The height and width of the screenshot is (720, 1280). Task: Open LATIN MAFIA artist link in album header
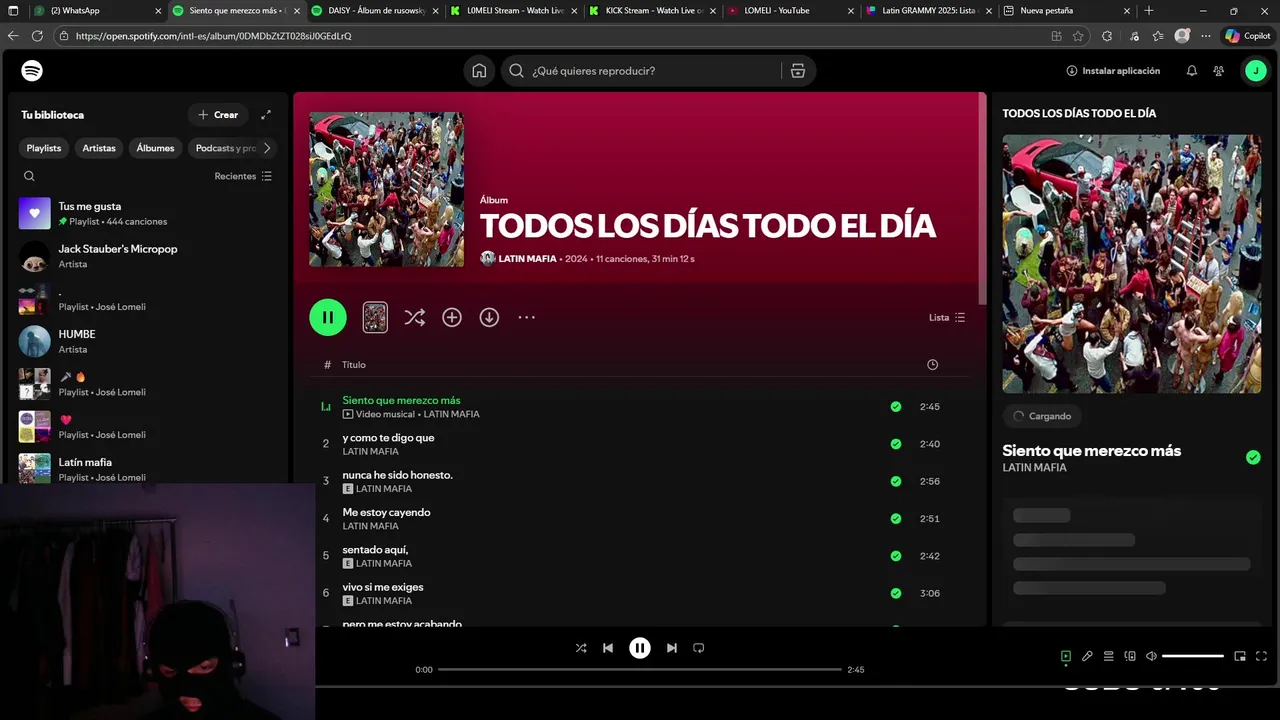(x=527, y=259)
